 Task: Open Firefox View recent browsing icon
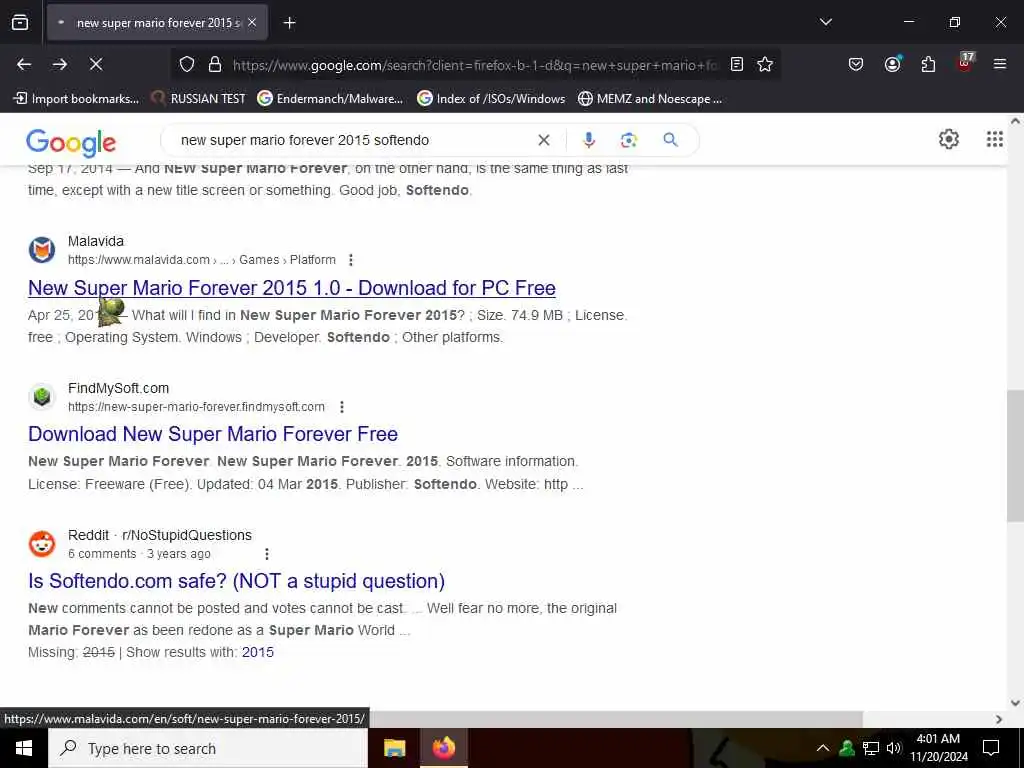(20, 23)
